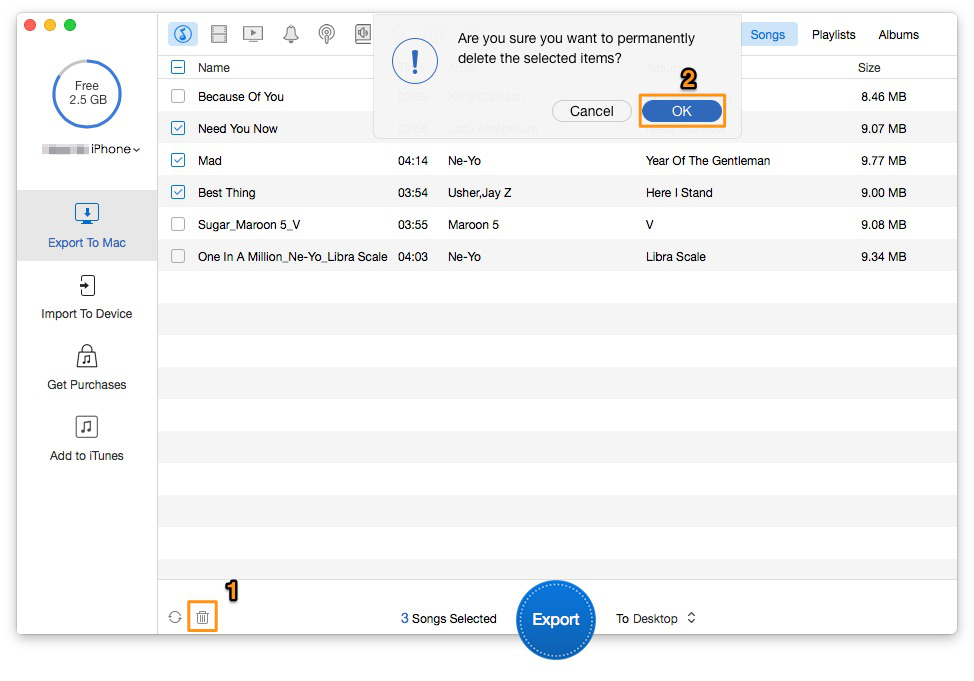The width and height of the screenshot is (974, 681).
Task: Select the song title 'Sugar_Maroon 5_V'
Action: pyautogui.click(x=249, y=225)
